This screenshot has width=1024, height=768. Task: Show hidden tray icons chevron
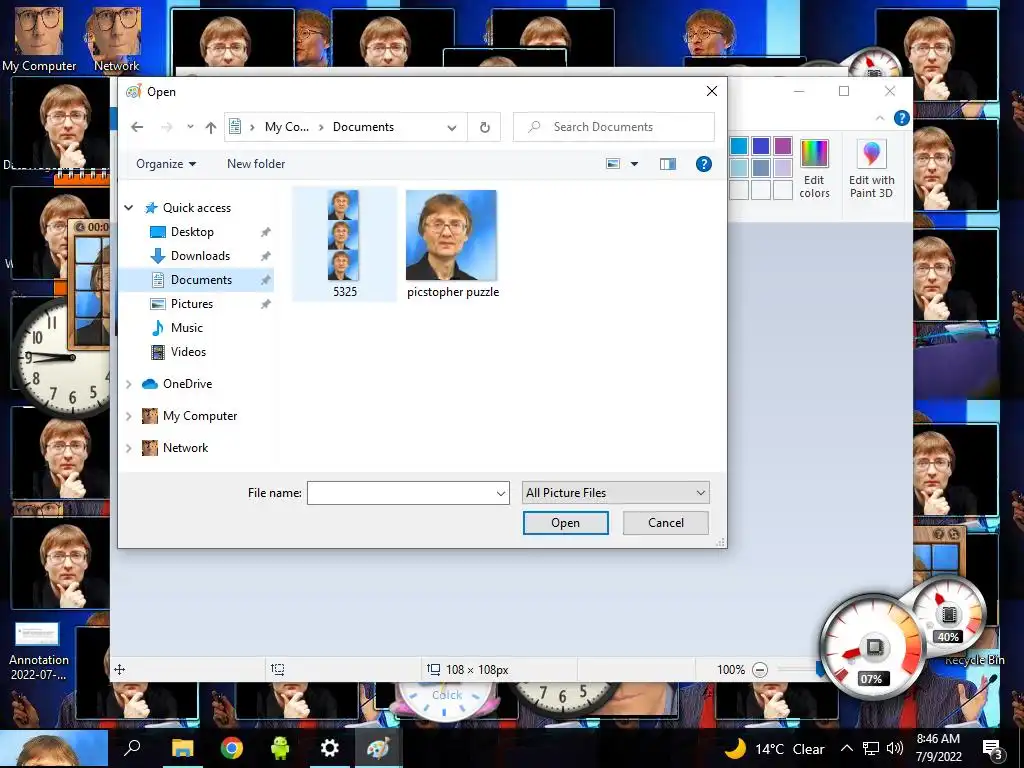(846, 748)
